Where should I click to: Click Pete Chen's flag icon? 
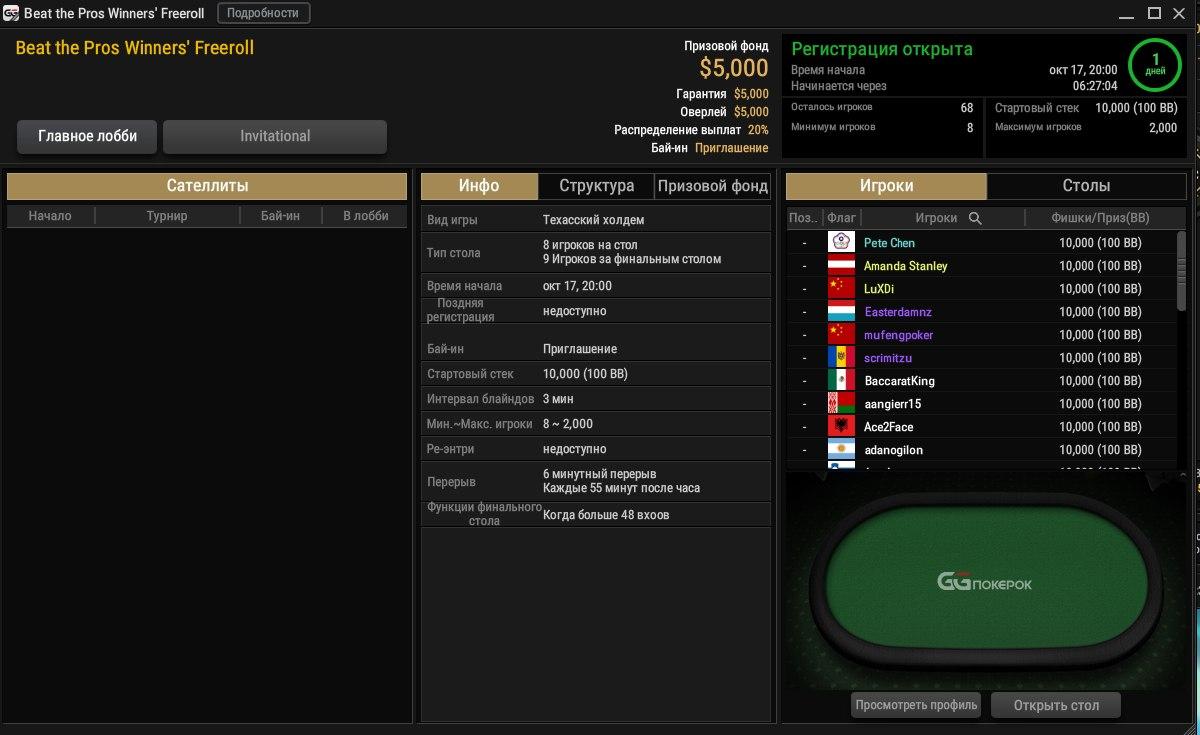(841, 243)
